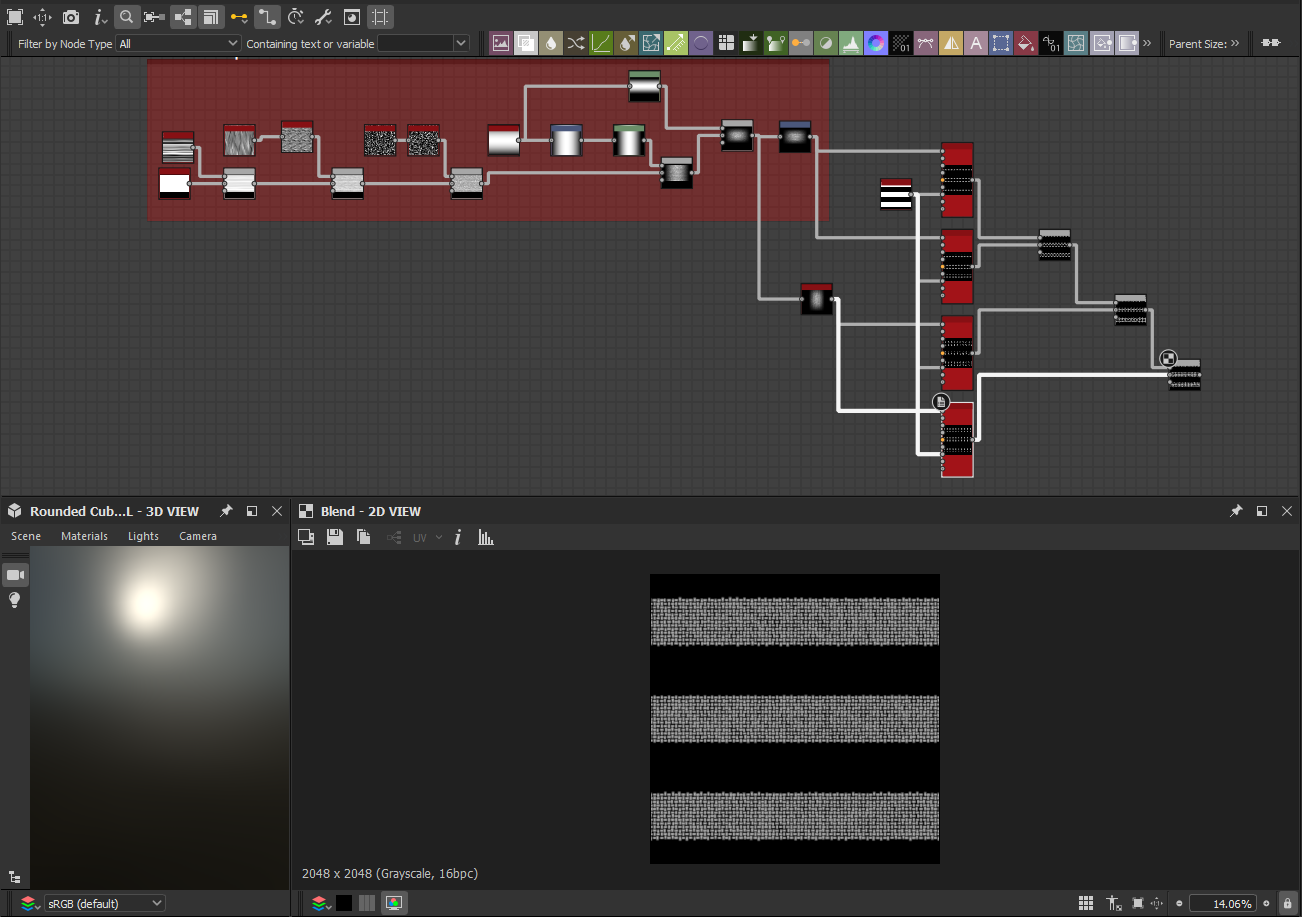Open the Materials menu in 3D view

pos(84,536)
